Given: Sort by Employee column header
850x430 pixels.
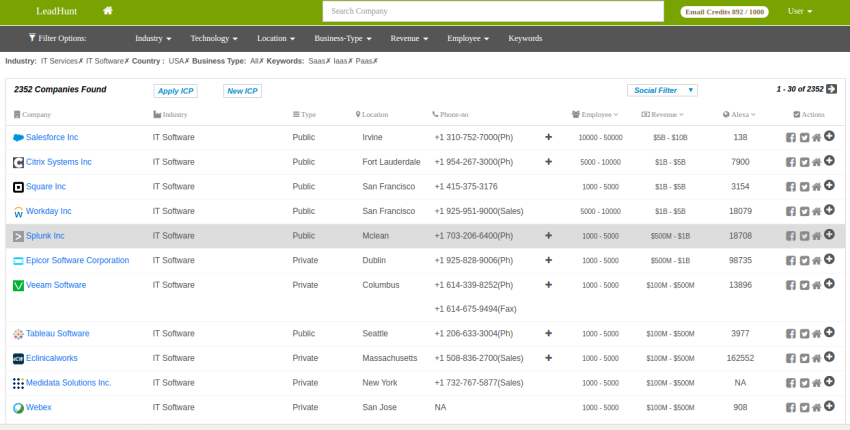Looking at the screenshot, I should click(595, 114).
